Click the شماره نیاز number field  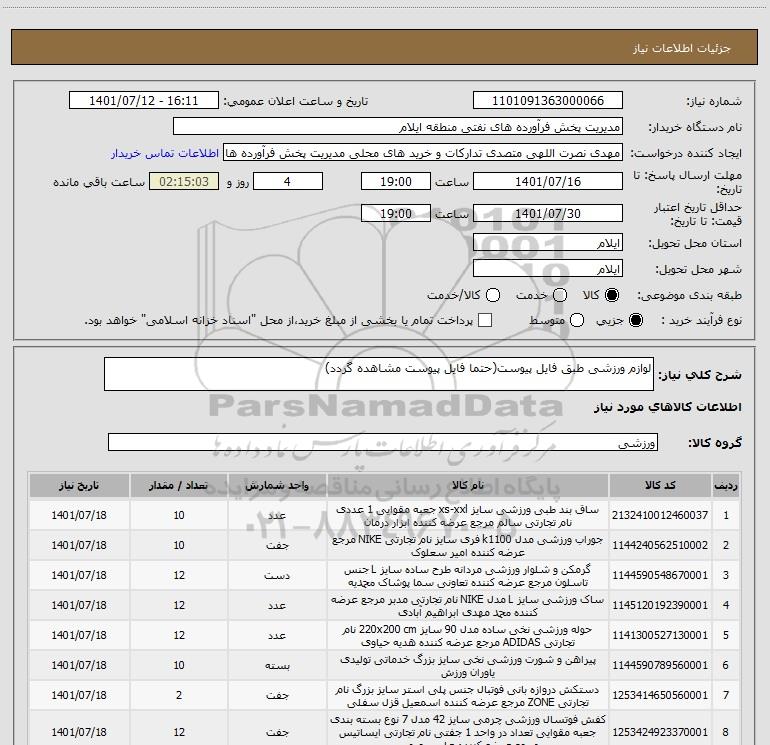click(547, 101)
